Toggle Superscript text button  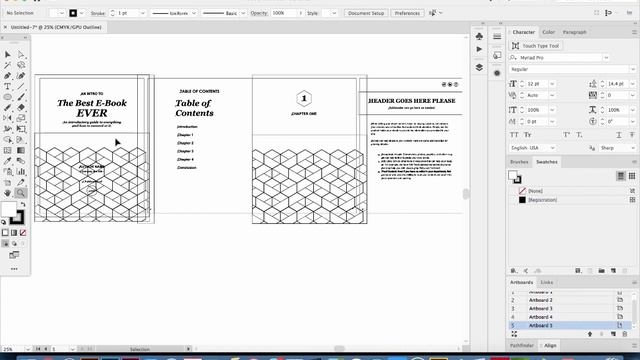point(567,135)
